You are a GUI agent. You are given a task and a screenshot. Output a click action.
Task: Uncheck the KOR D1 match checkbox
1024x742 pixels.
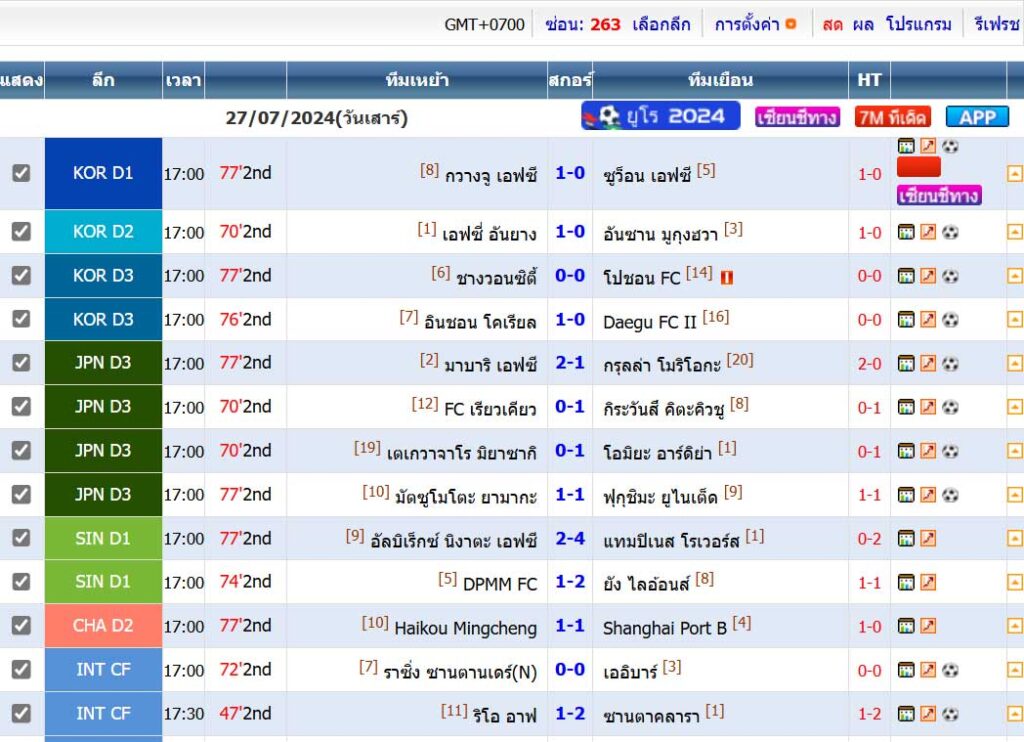click(x=22, y=173)
